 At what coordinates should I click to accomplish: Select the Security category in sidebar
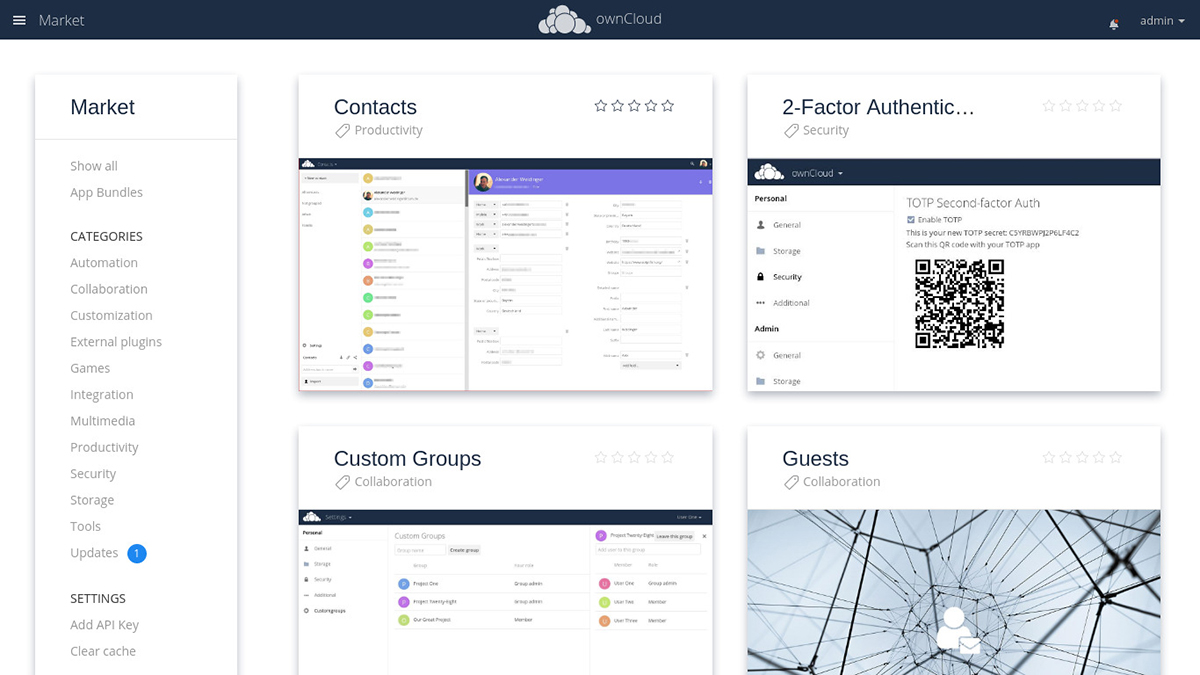[x=93, y=473]
